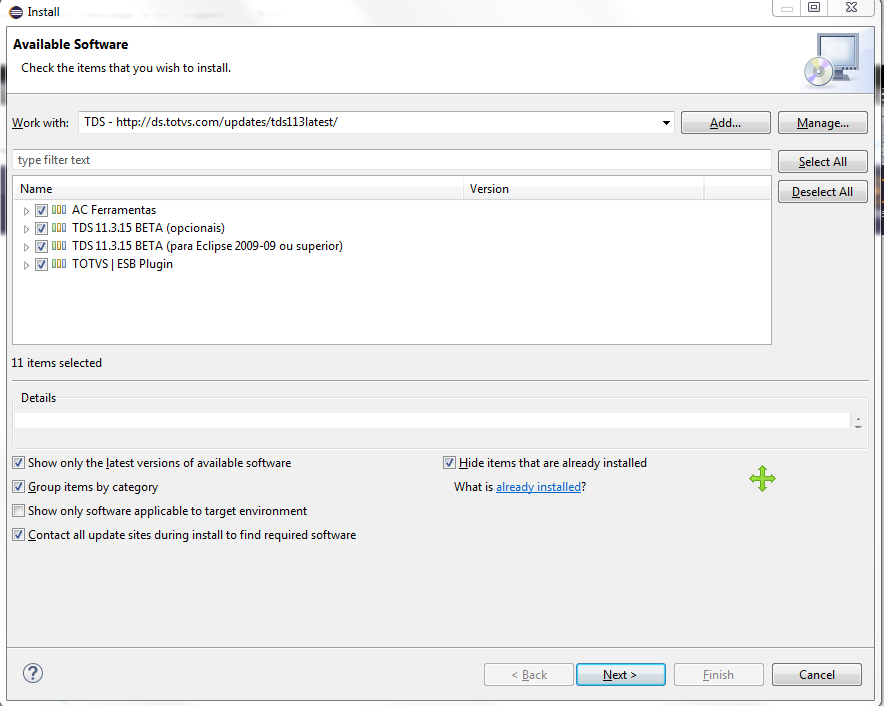This screenshot has height=706, width=884.
Task: Click the Add... button
Action: 726,122
